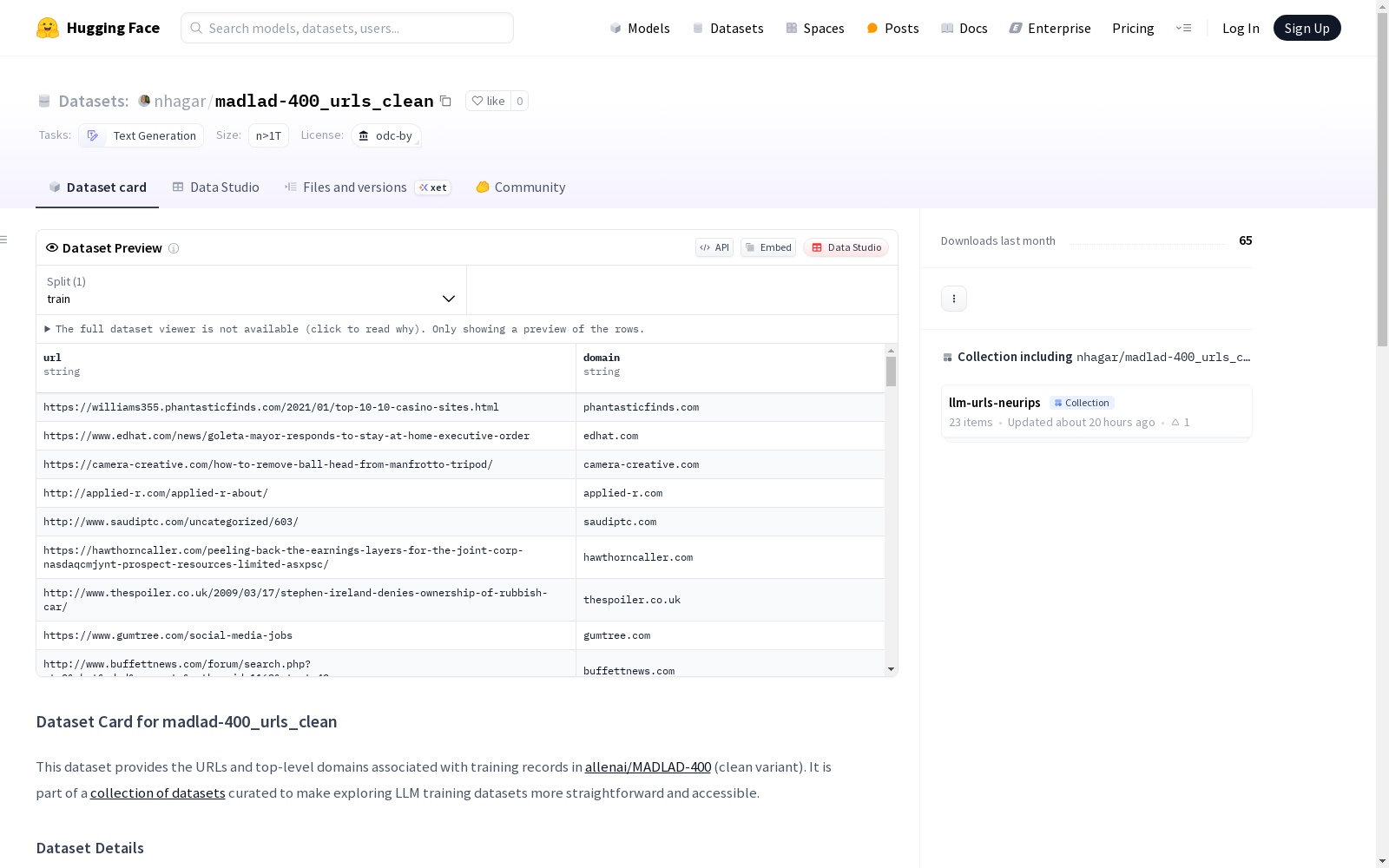Viewport: 1389px width, 868px height.
Task: Select the edhat.com domain cell
Action: pos(730,436)
